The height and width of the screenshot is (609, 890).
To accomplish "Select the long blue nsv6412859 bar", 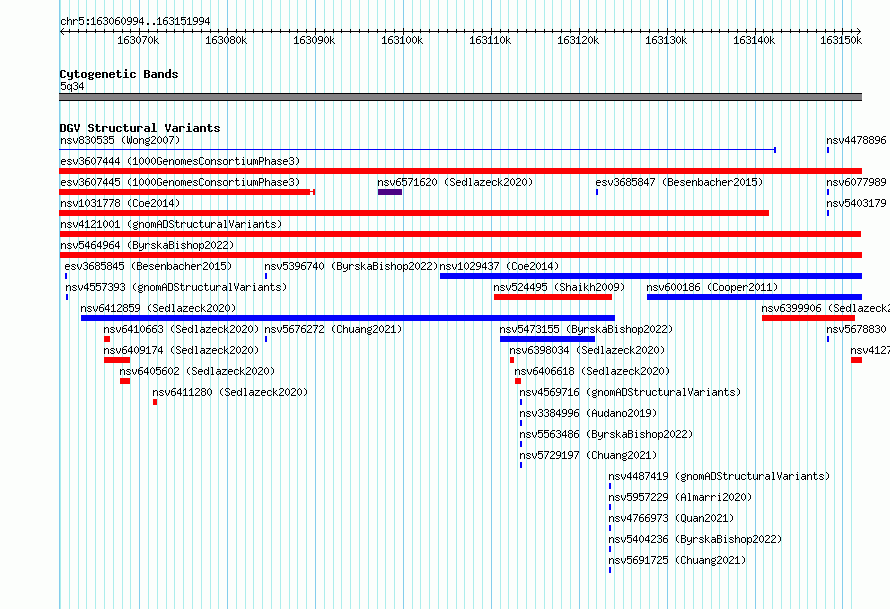I will tap(348, 318).
